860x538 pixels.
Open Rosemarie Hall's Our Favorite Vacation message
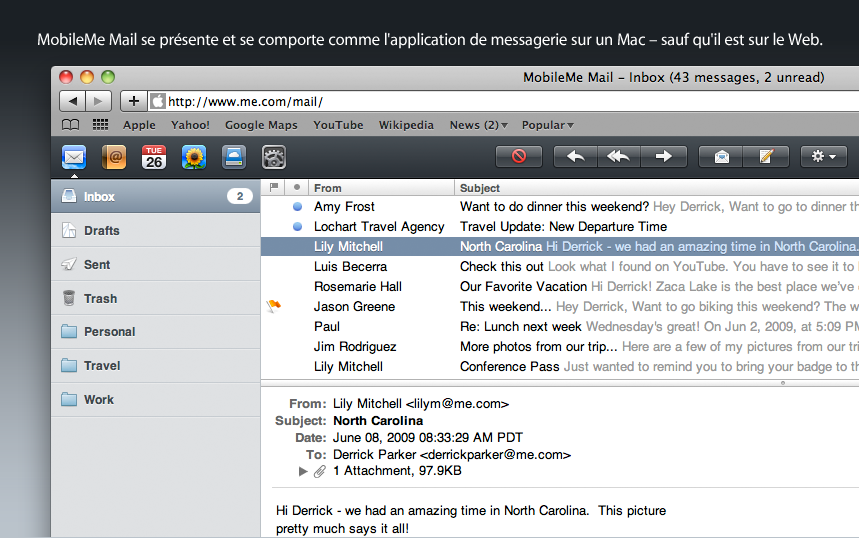pyautogui.click(x=560, y=286)
